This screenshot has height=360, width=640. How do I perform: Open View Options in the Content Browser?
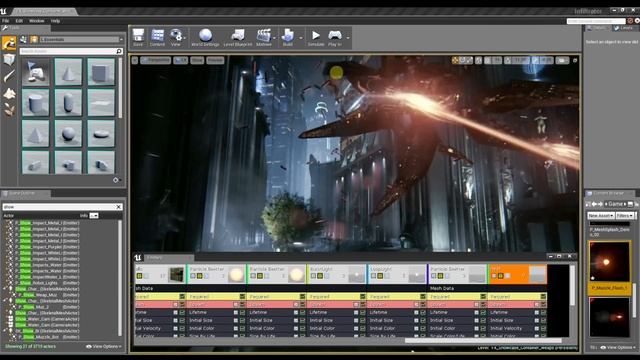click(618, 347)
